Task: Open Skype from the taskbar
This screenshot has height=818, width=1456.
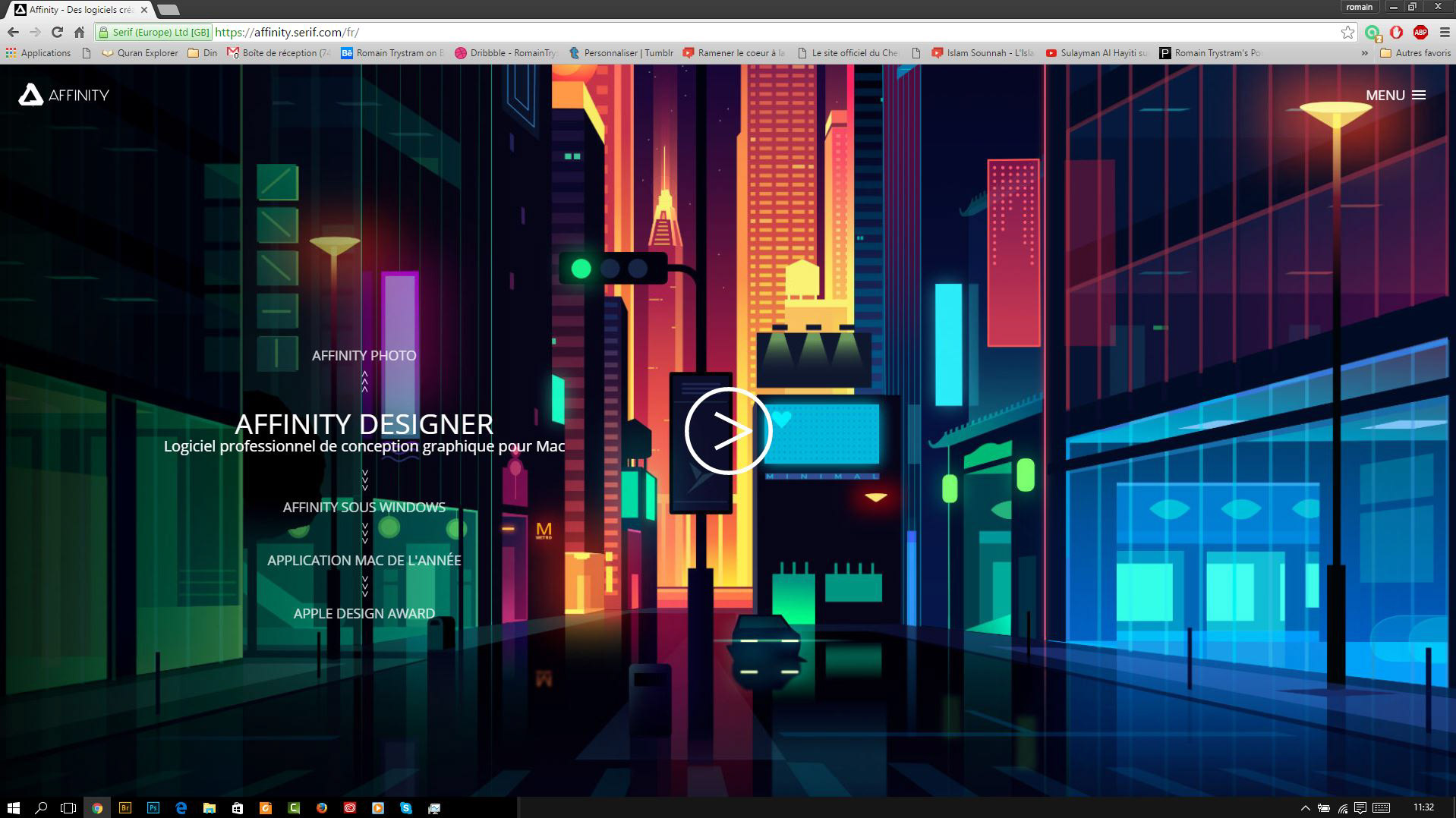Action: coord(406,808)
